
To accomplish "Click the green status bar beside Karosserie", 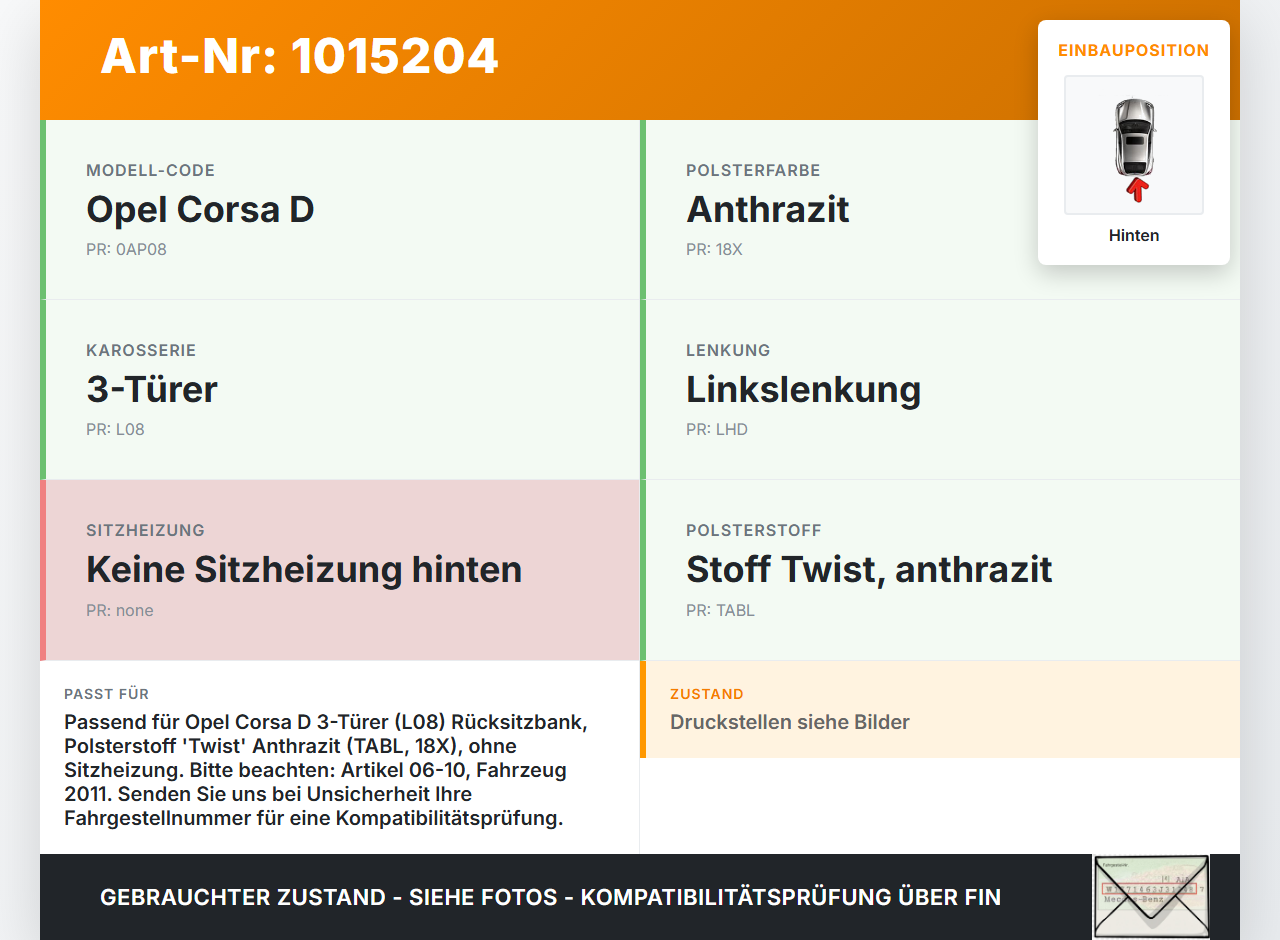I will pyautogui.click(x=42, y=389).
